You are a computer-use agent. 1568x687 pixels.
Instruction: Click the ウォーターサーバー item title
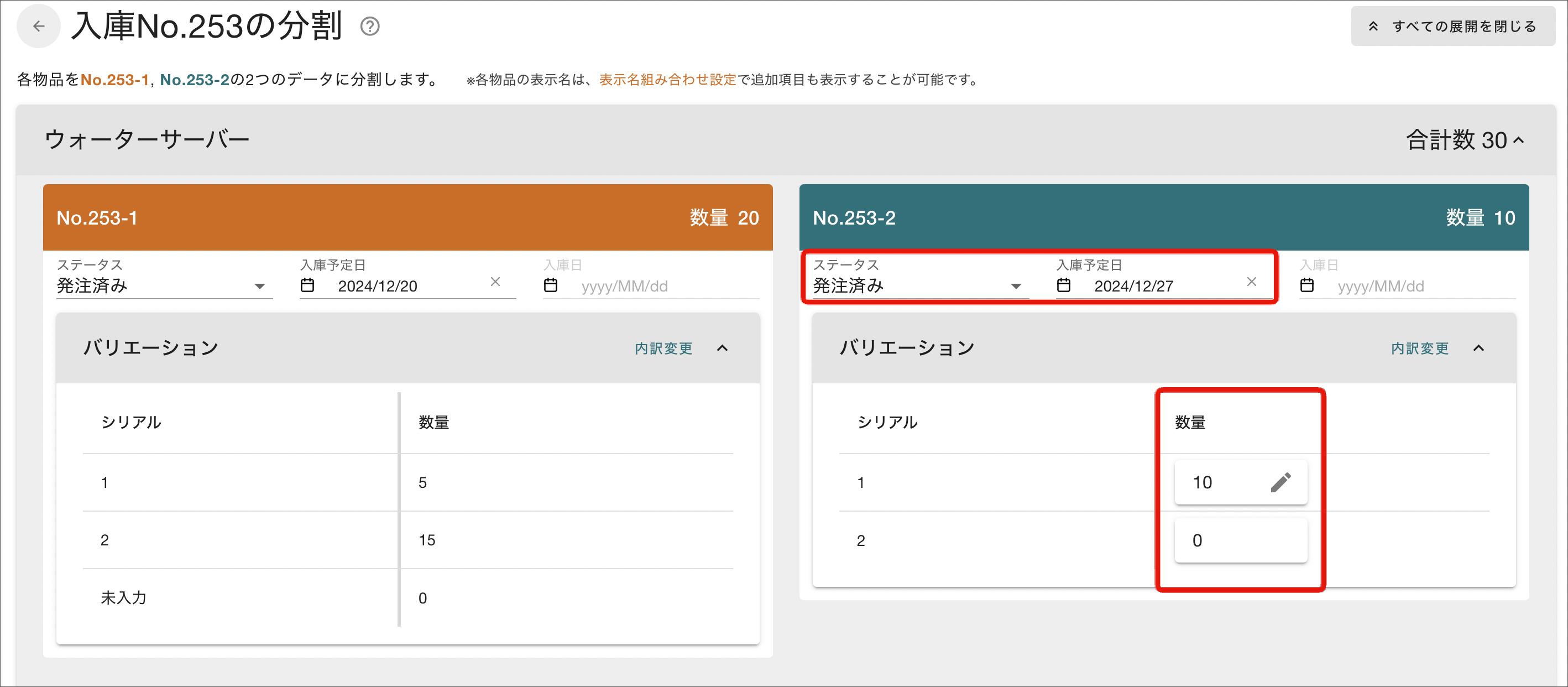(x=147, y=140)
